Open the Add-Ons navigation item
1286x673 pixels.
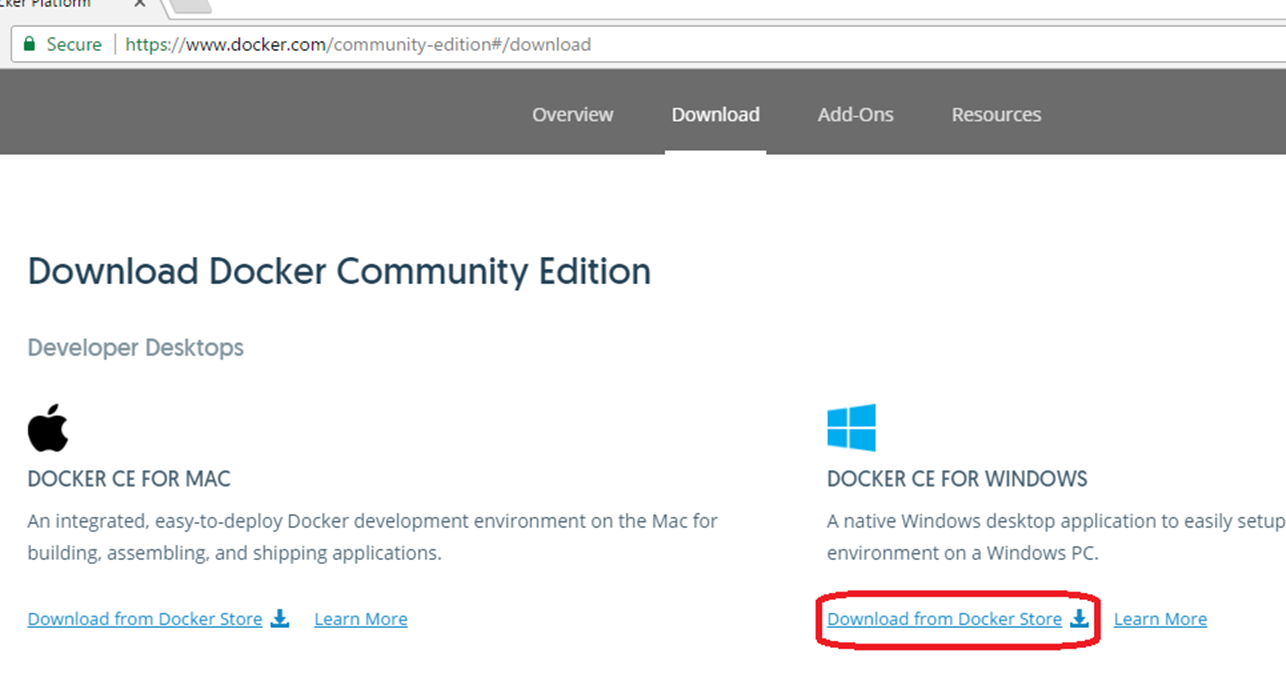[855, 114]
